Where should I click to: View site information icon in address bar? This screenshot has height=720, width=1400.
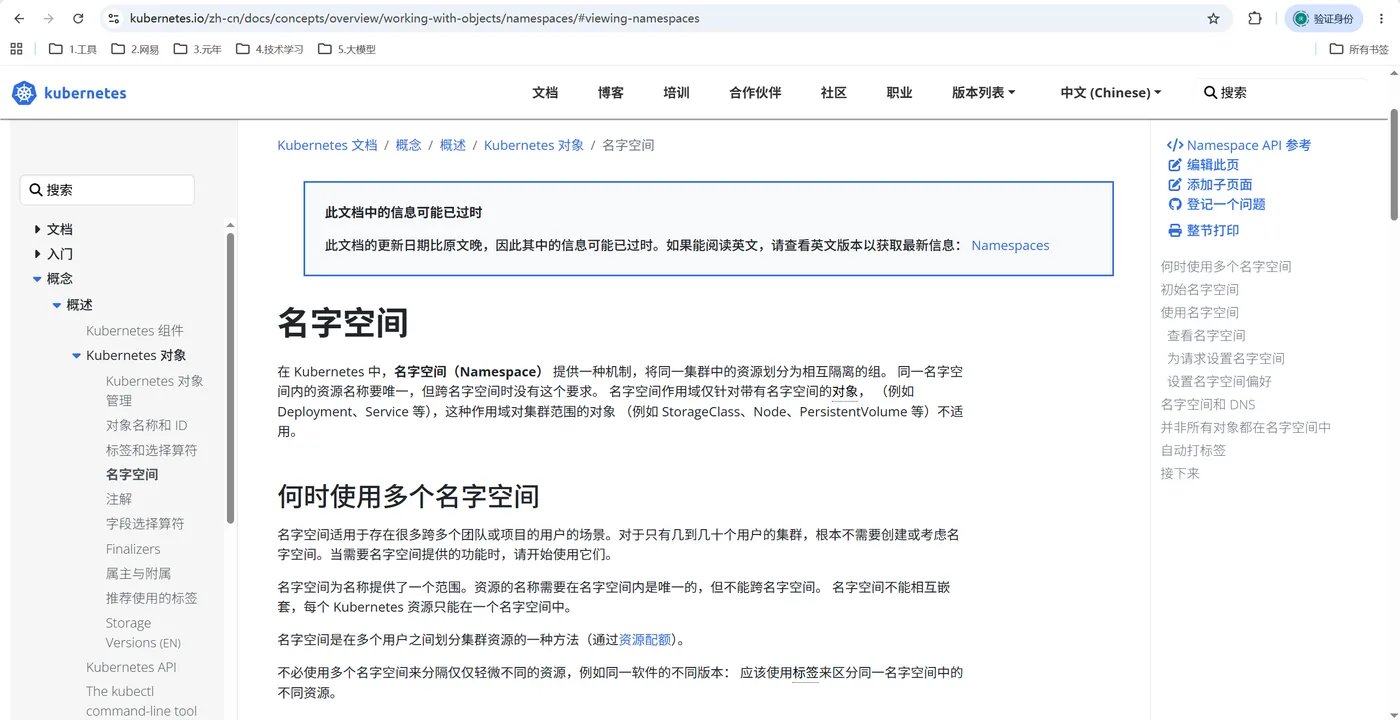(114, 18)
